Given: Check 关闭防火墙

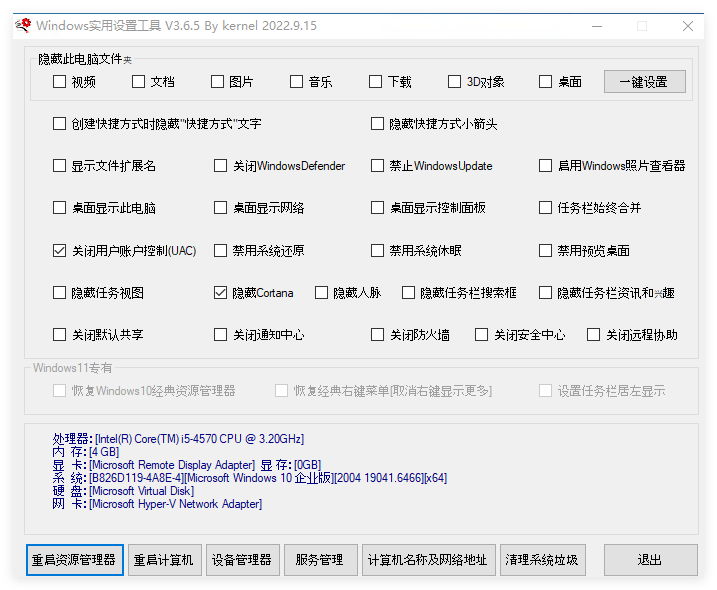Looking at the screenshot, I should [x=377, y=335].
